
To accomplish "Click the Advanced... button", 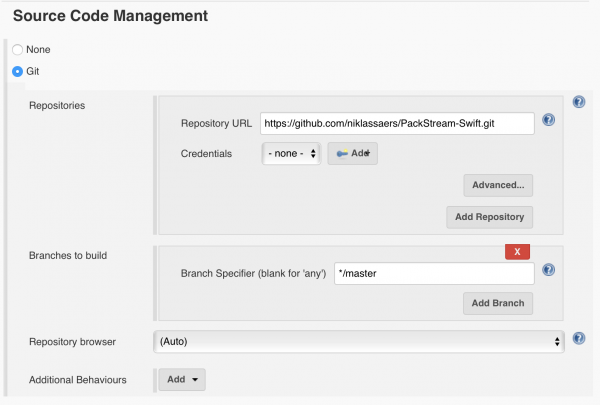I will coord(498,185).
